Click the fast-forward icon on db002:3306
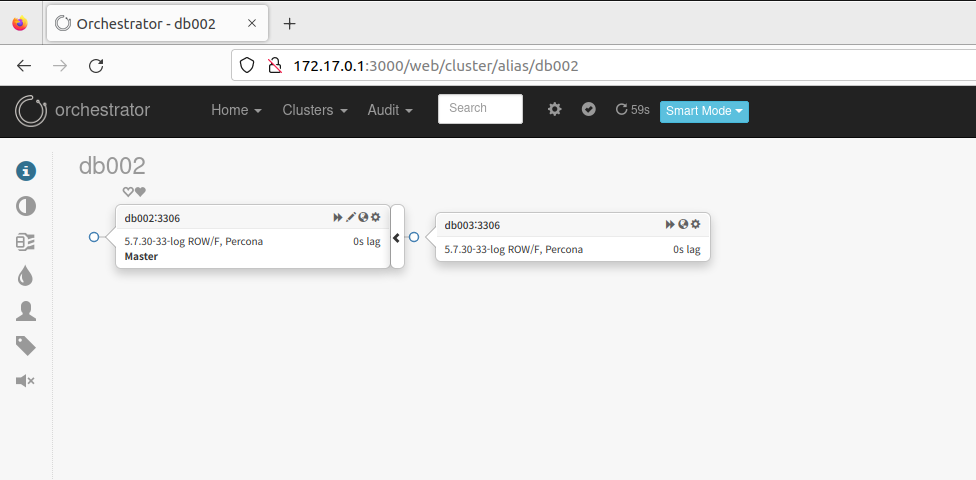Viewport: 976px width, 480px height. (338, 217)
